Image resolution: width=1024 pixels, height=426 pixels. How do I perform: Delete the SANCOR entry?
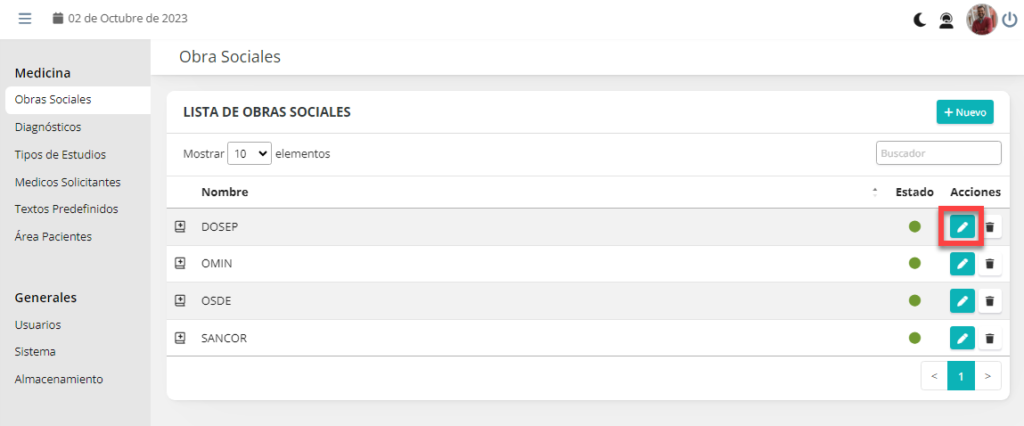coord(990,338)
